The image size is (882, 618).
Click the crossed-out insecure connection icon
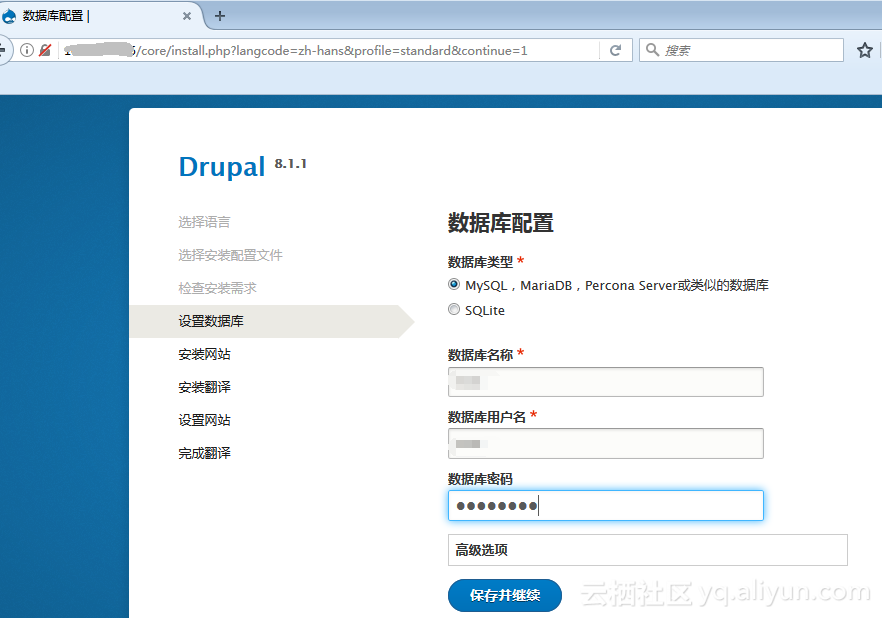45,51
